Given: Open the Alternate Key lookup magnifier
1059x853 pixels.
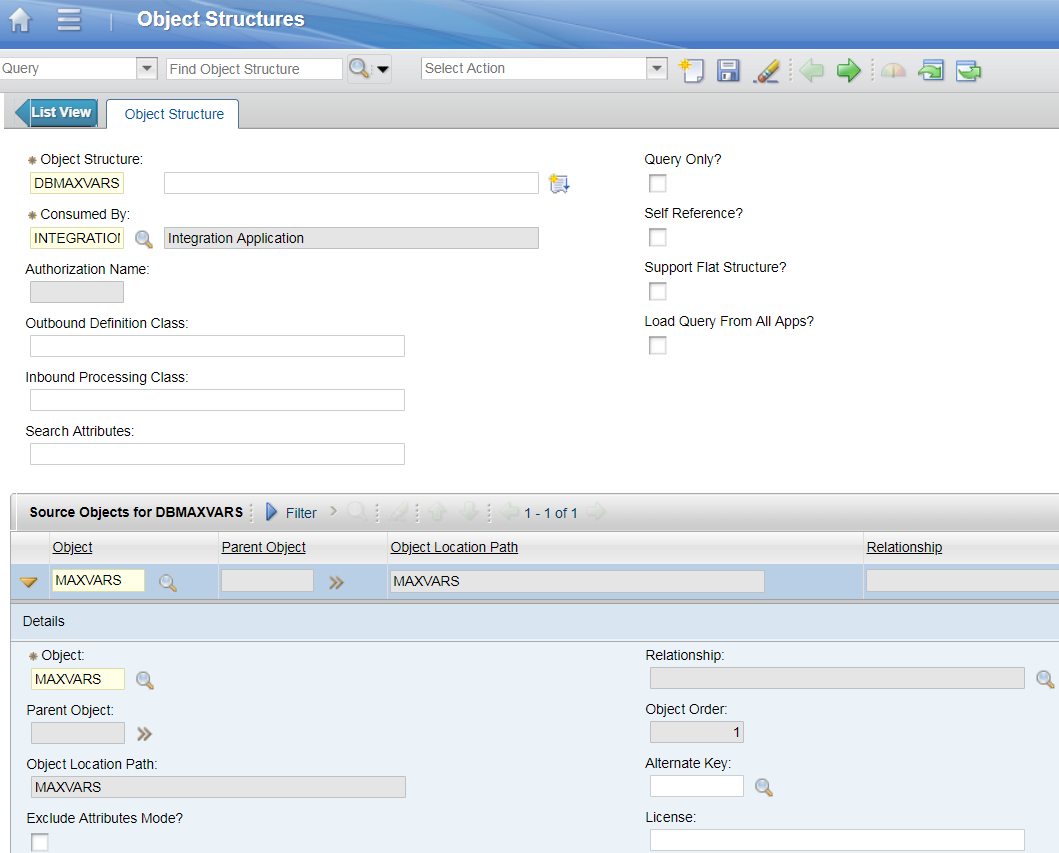Looking at the screenshot, I should coord(764,787).
